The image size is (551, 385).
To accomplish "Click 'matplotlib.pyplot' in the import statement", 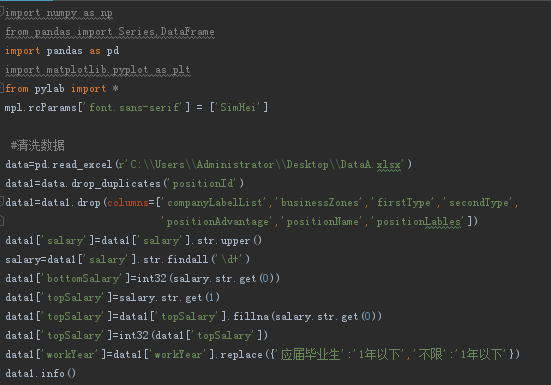I will pos(97,70).
